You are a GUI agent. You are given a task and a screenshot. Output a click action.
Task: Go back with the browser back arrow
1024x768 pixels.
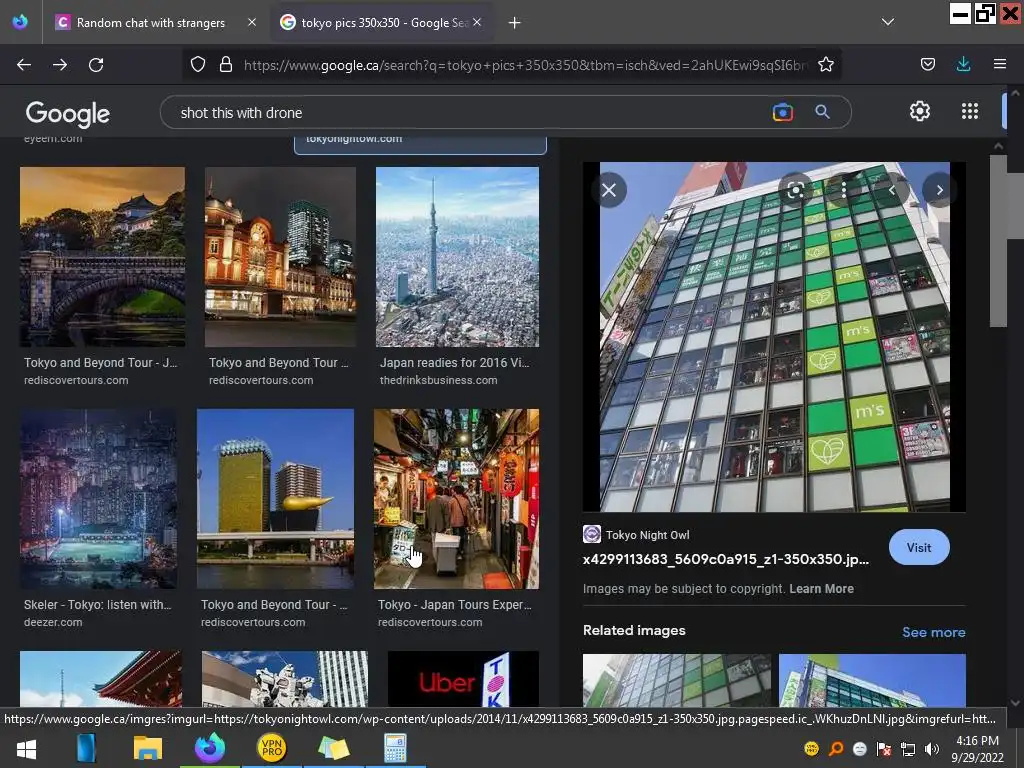coord(24,65)
